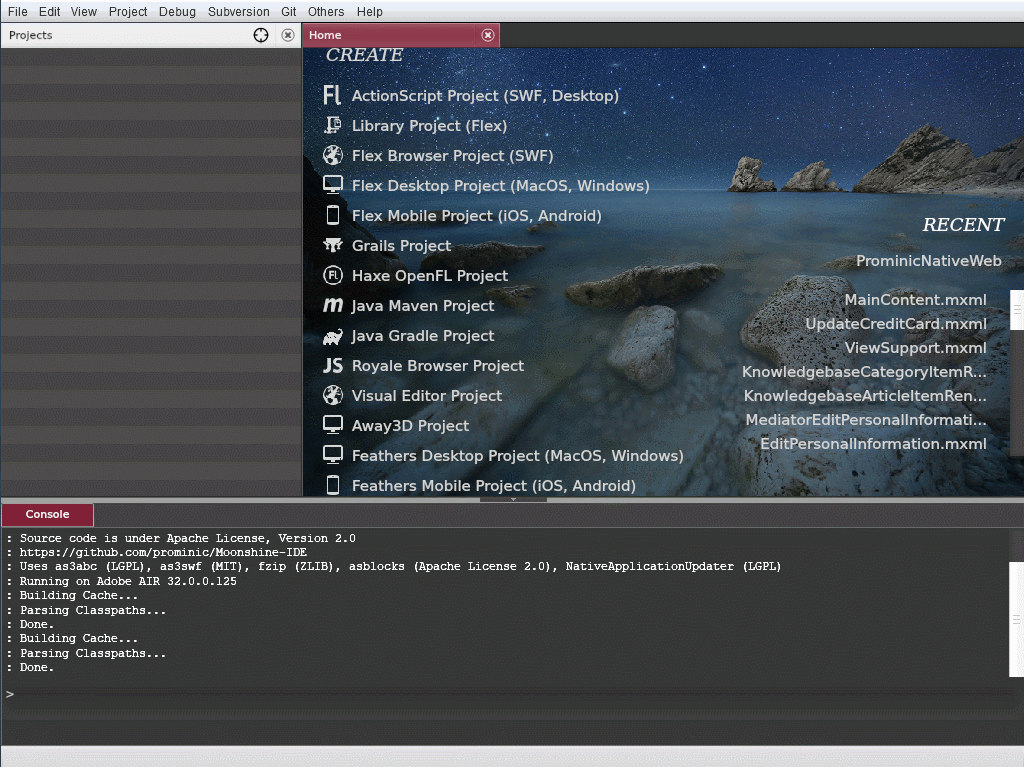Screen dimensions: 1024x767
Task: Select the Library Project (Flex) icon
Action: (x=333, y=125)
